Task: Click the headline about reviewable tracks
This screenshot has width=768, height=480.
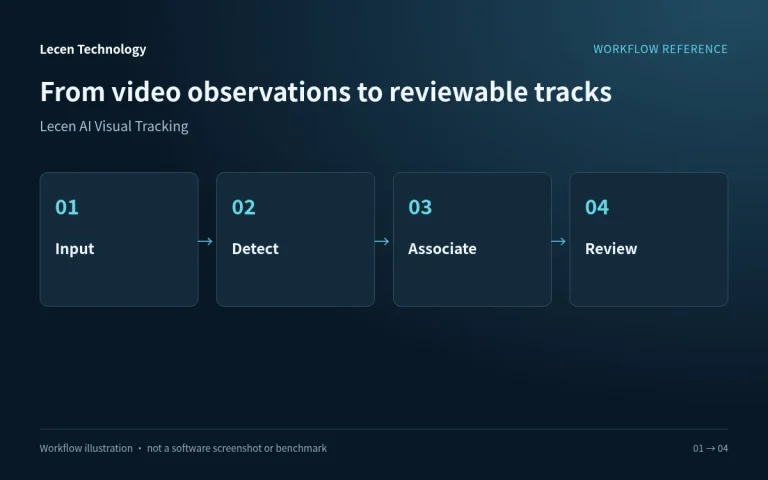Action: [326, 92]
